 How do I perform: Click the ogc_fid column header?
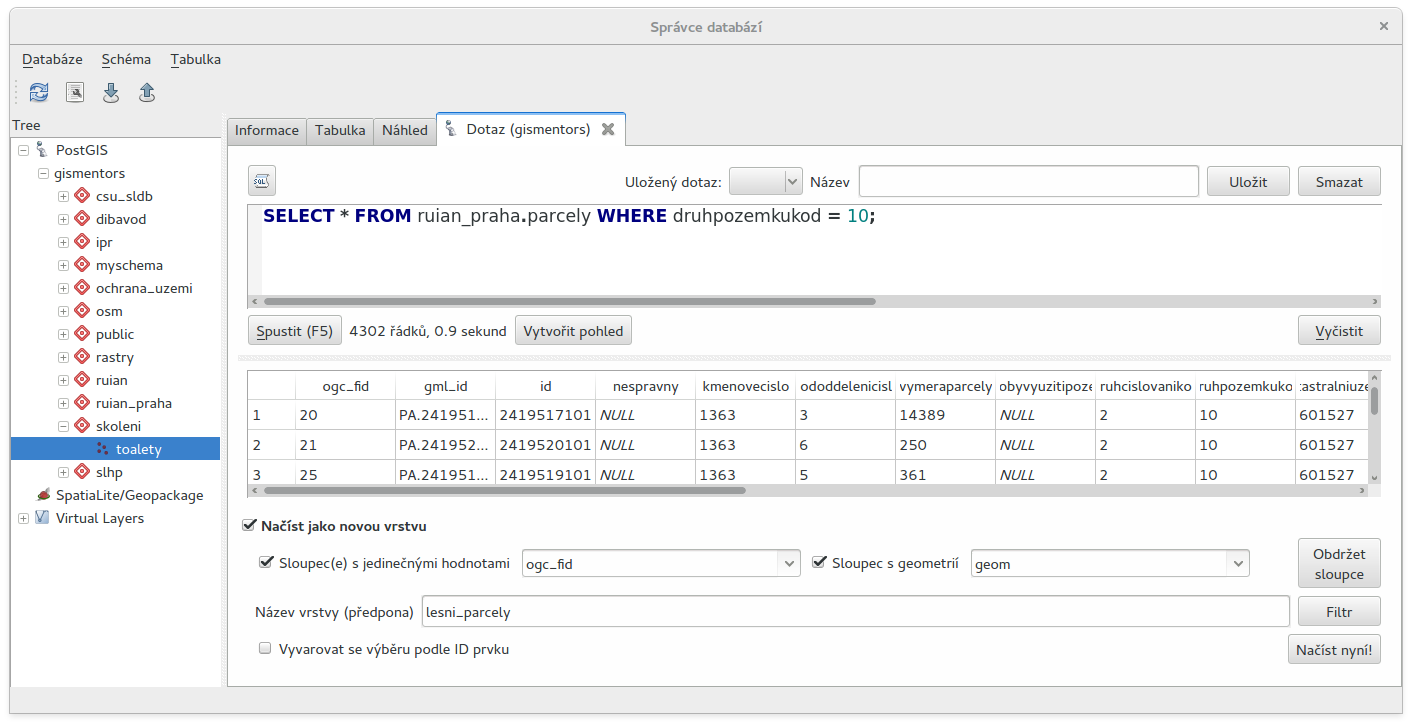pos(345,385)
